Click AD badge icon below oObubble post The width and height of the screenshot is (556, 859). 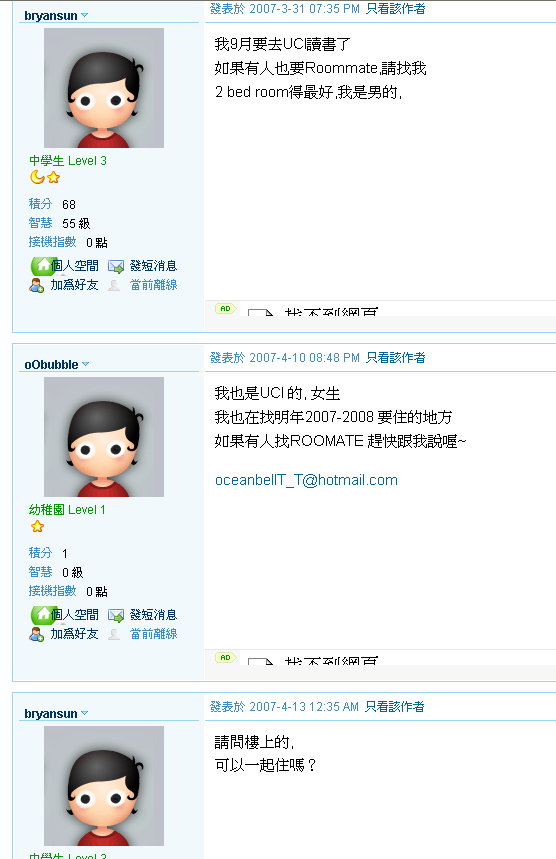[x=225, y=657]
